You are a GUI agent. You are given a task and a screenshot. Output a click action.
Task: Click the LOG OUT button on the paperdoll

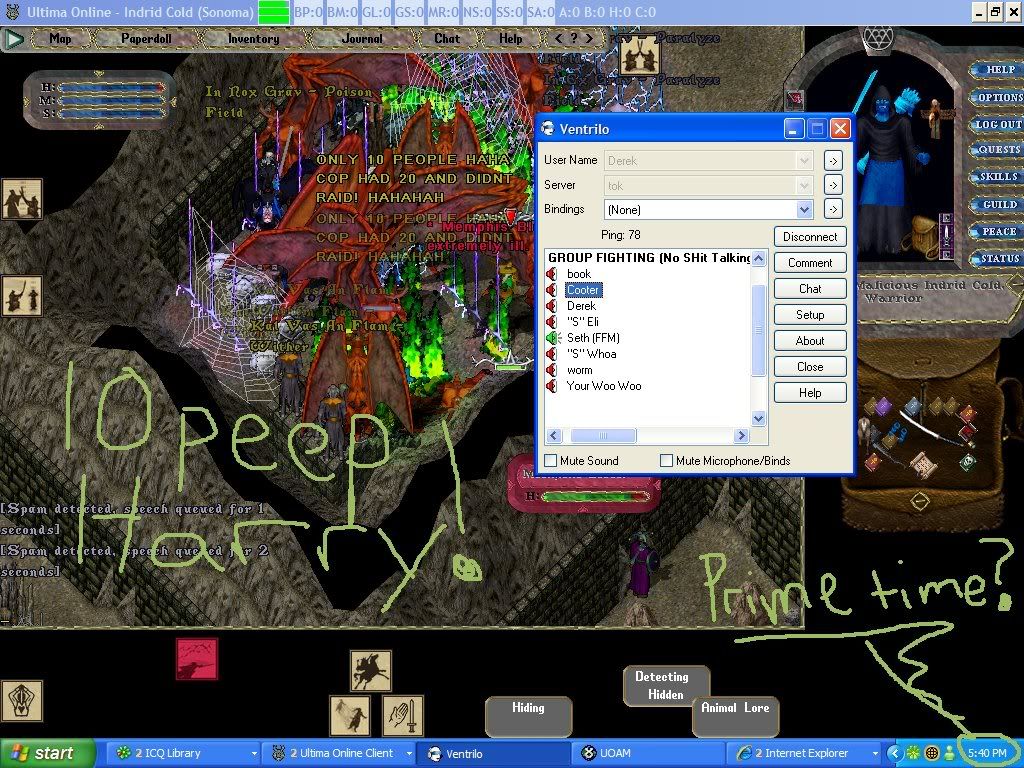tap(997, 123)
